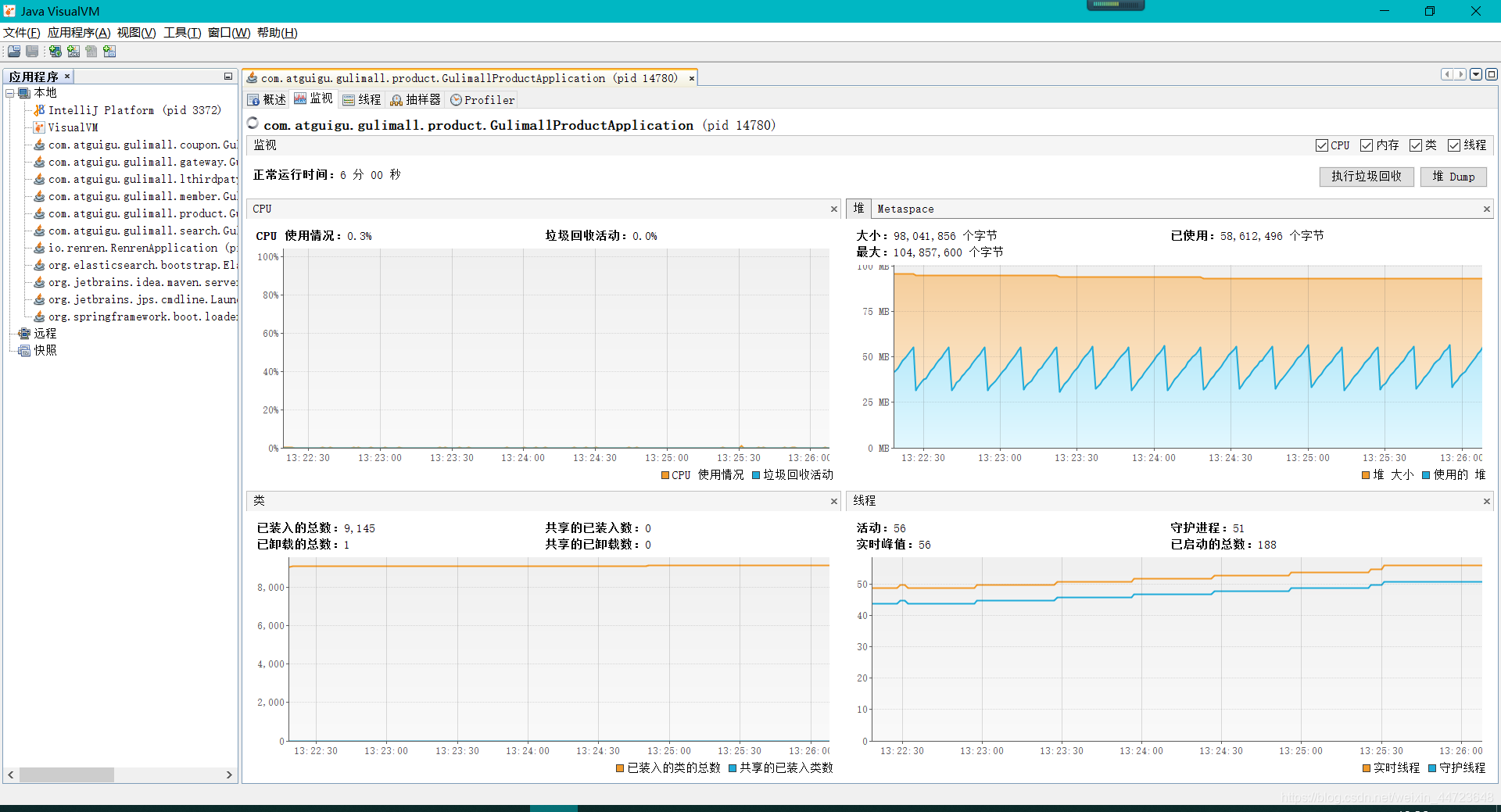The width and height of the screenshot is (1501, 812).
Task: Click Java icon of gulimall.search application
Action: click(x=39, y=231)
